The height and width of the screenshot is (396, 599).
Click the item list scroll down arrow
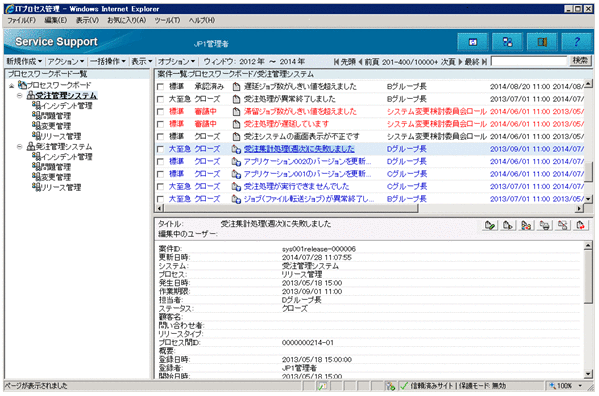(x=589, y=199)
